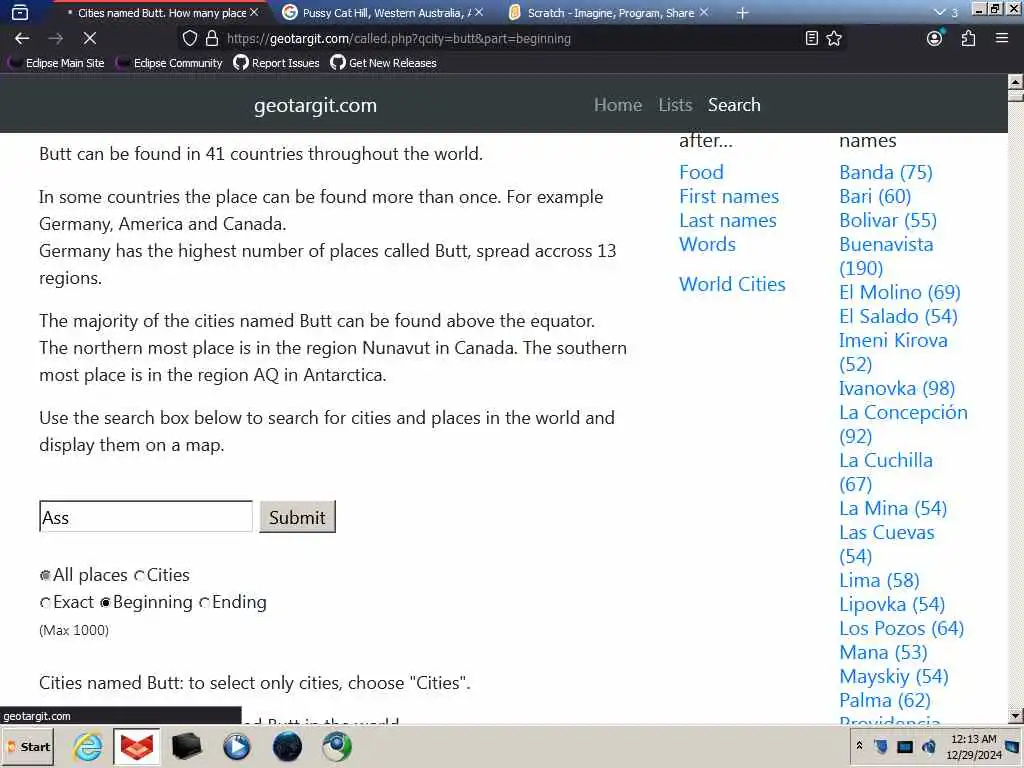
Task: Open the Buenavista (190) link
Action: [886, 256]
